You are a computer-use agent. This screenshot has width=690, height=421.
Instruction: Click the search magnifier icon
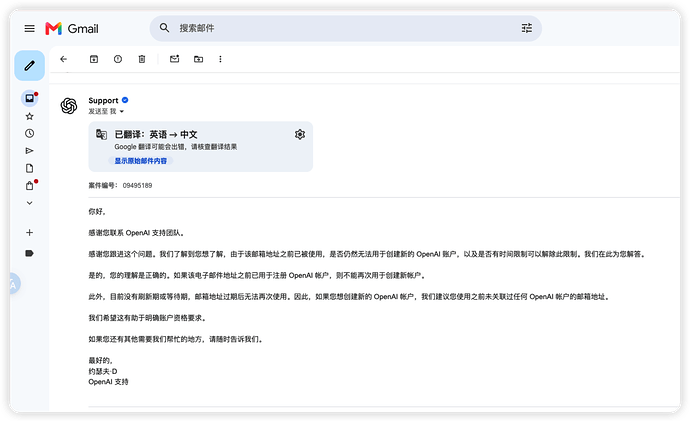164,28
